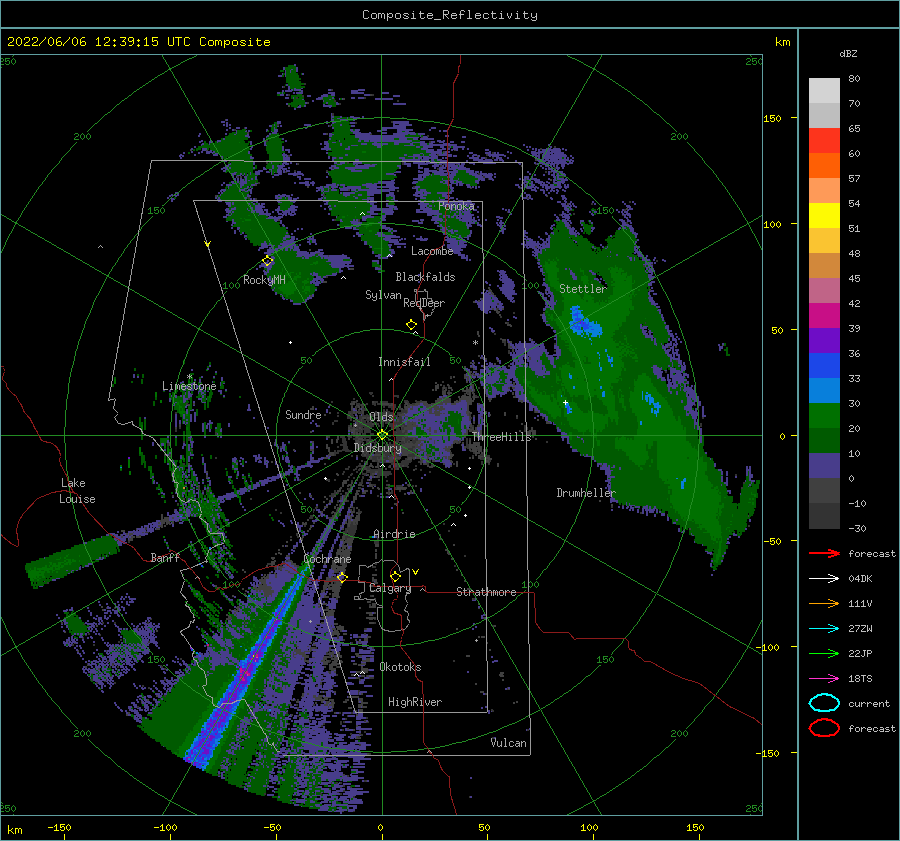
Task: Click the blue high-reflectivity cell below Stettler
Action: [x=584, y=323]
